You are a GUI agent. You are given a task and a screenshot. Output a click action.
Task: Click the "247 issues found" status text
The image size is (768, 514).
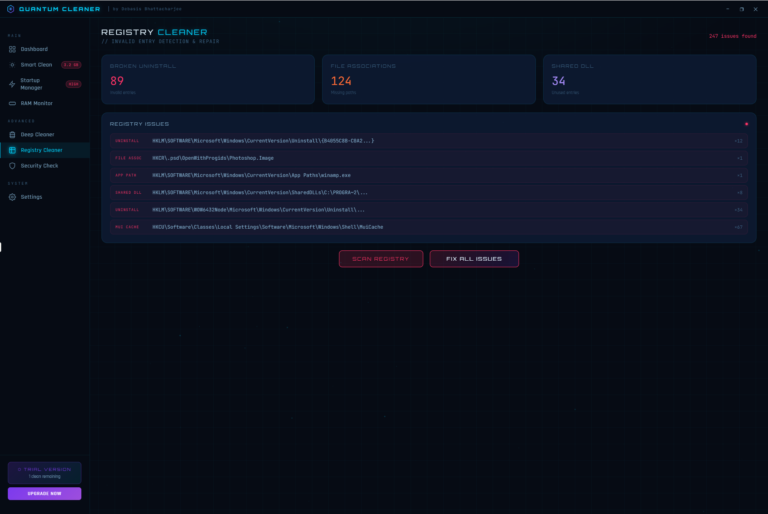[732, 36]
